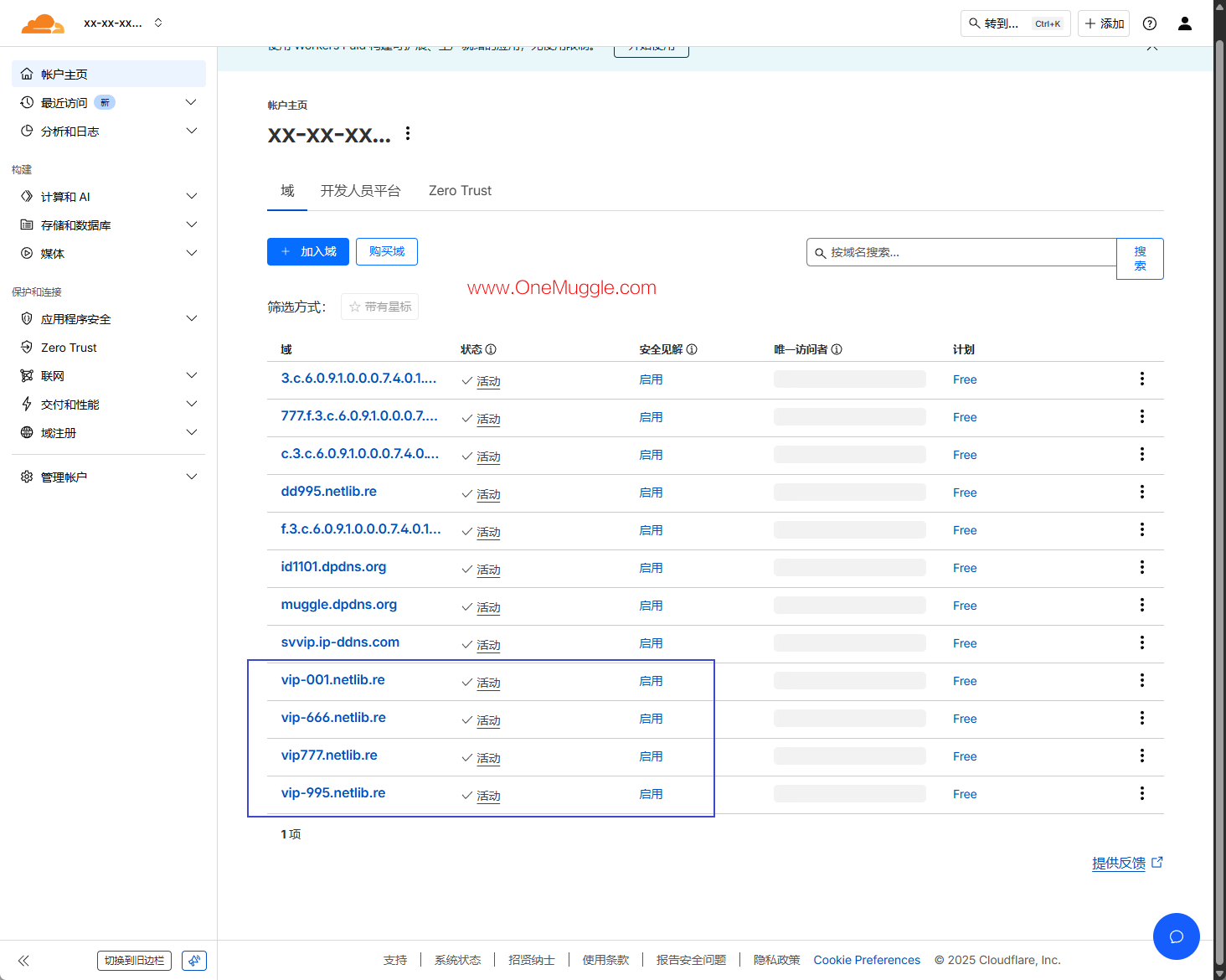Click 系统状态 footer link

click(x=458, y=960)
